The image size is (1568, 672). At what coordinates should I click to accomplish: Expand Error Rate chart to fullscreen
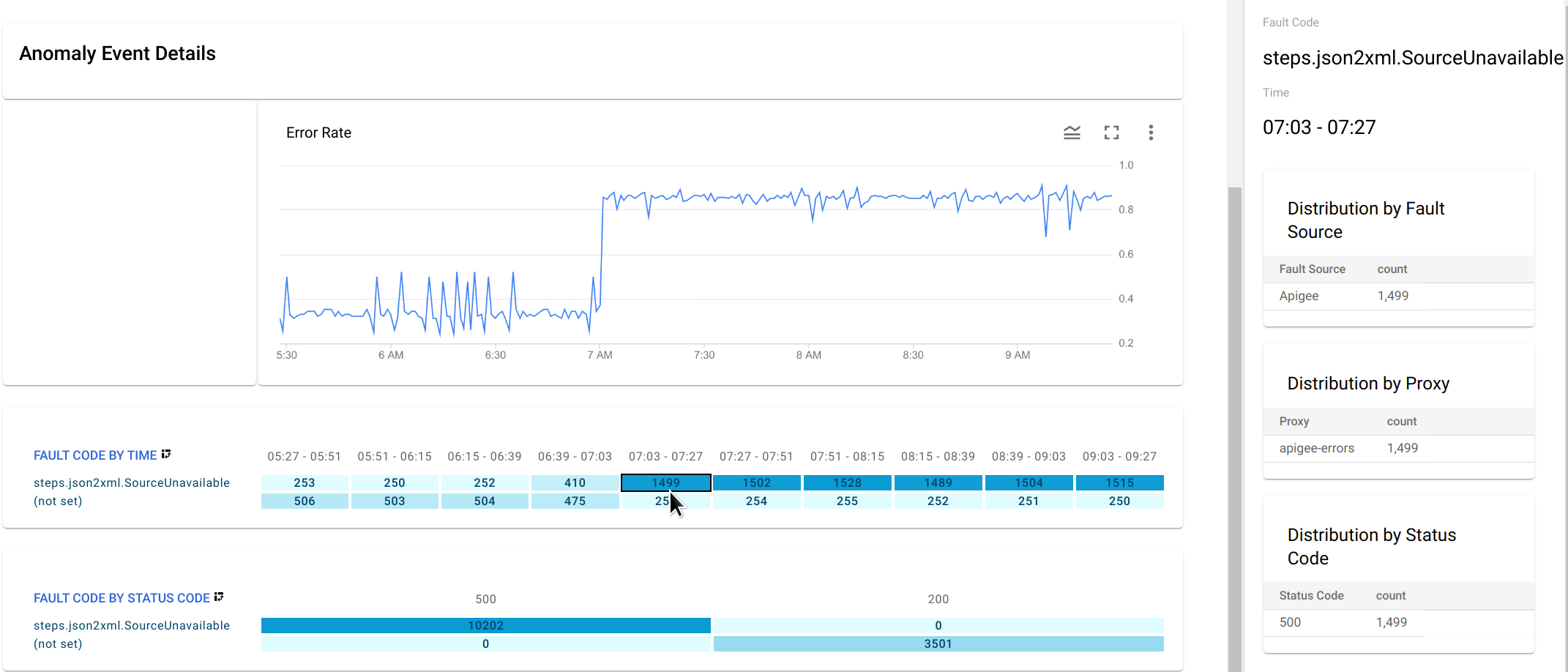[x=1111, y=132]
